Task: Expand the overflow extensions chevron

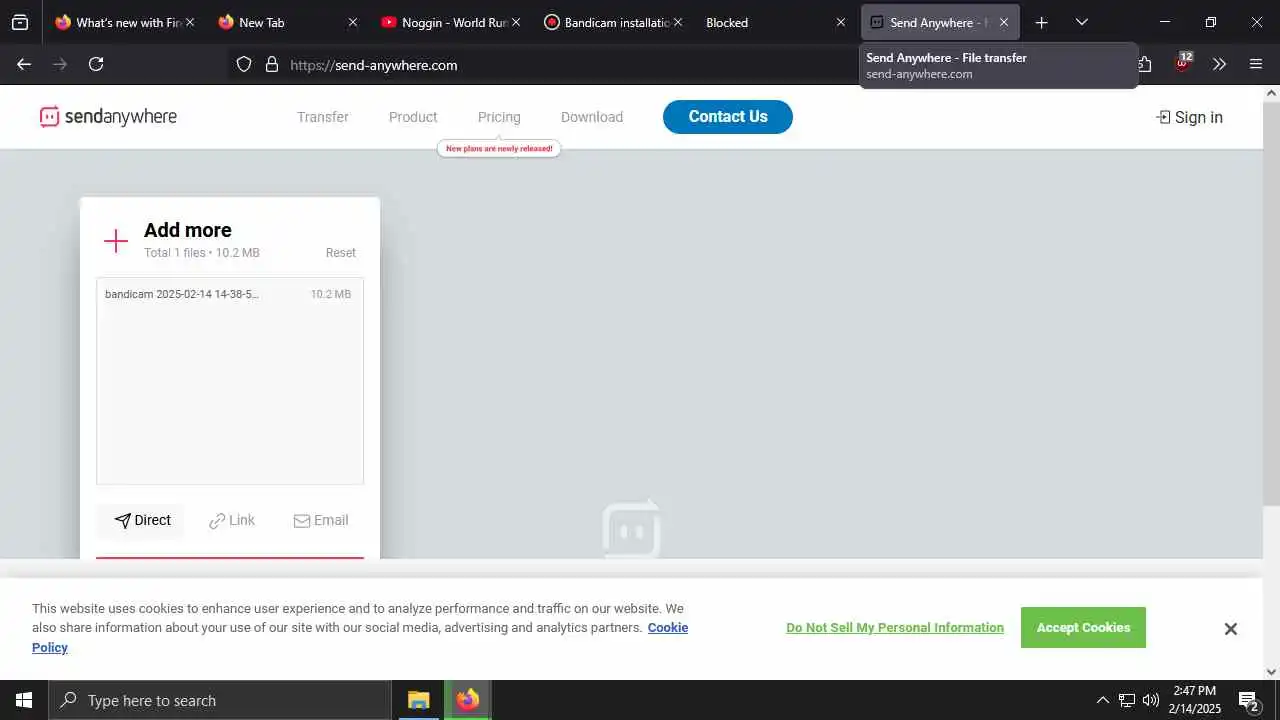Action: point(1219,64)
